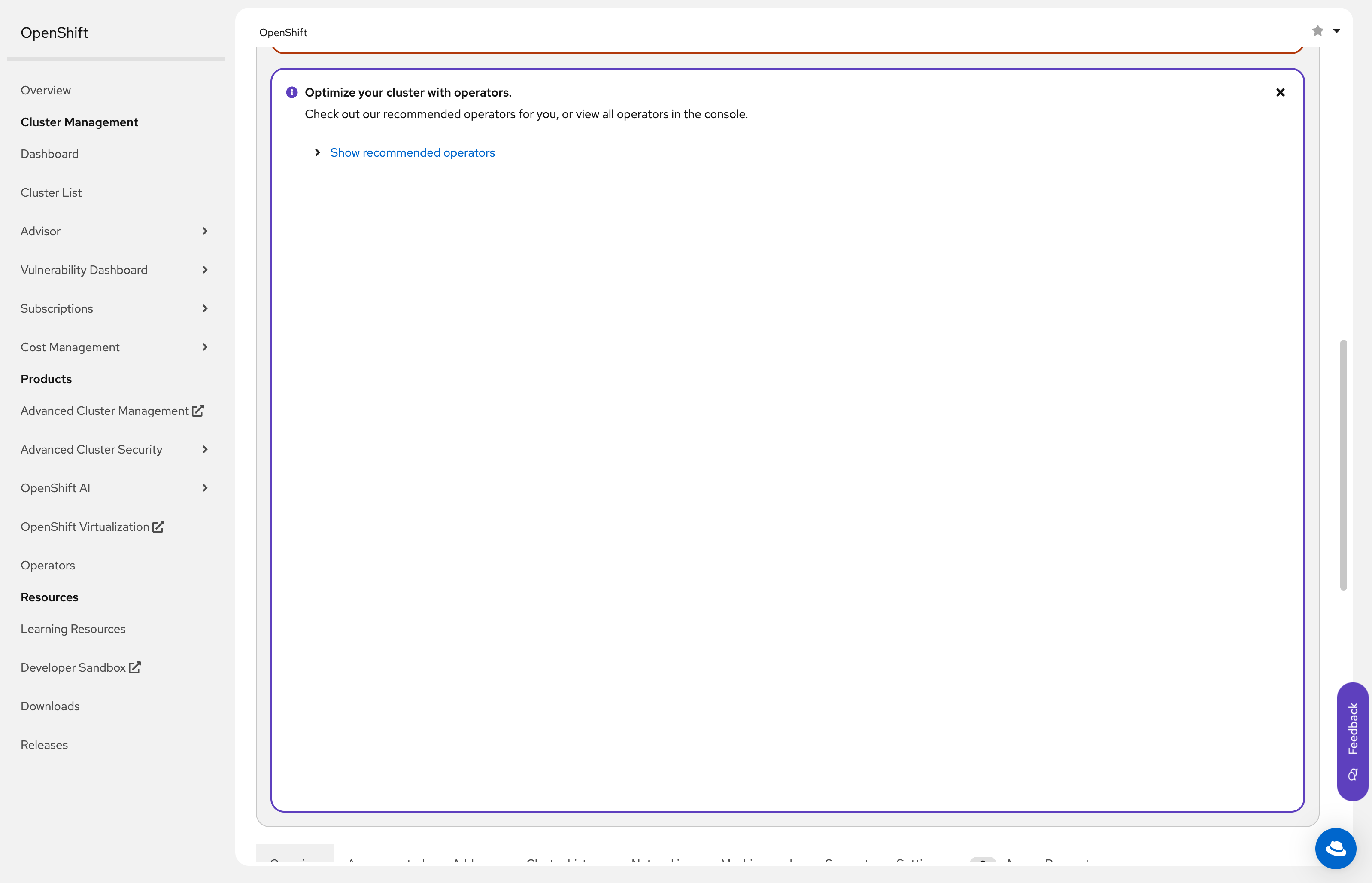Open the Downloads navigation item
This screenshot has height=883, width=1372.
50,706
